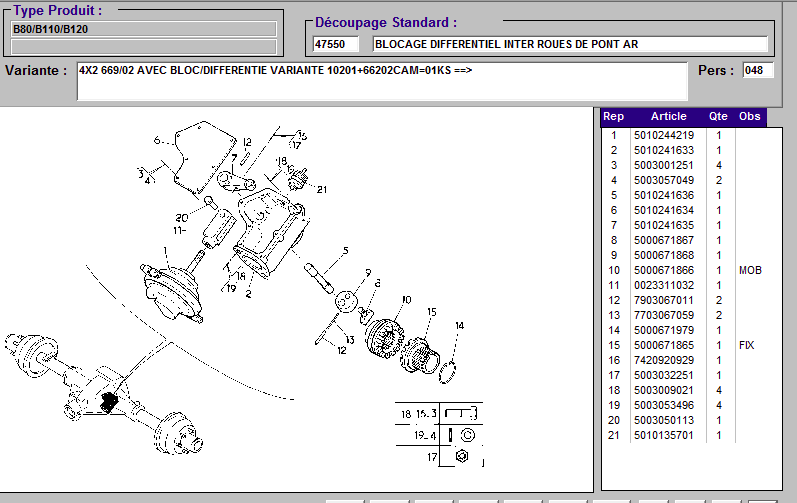Select the BLOCAGE DIFFERENTIEL description field
Screen dimensions: 797x503
[x=569, y=45]
